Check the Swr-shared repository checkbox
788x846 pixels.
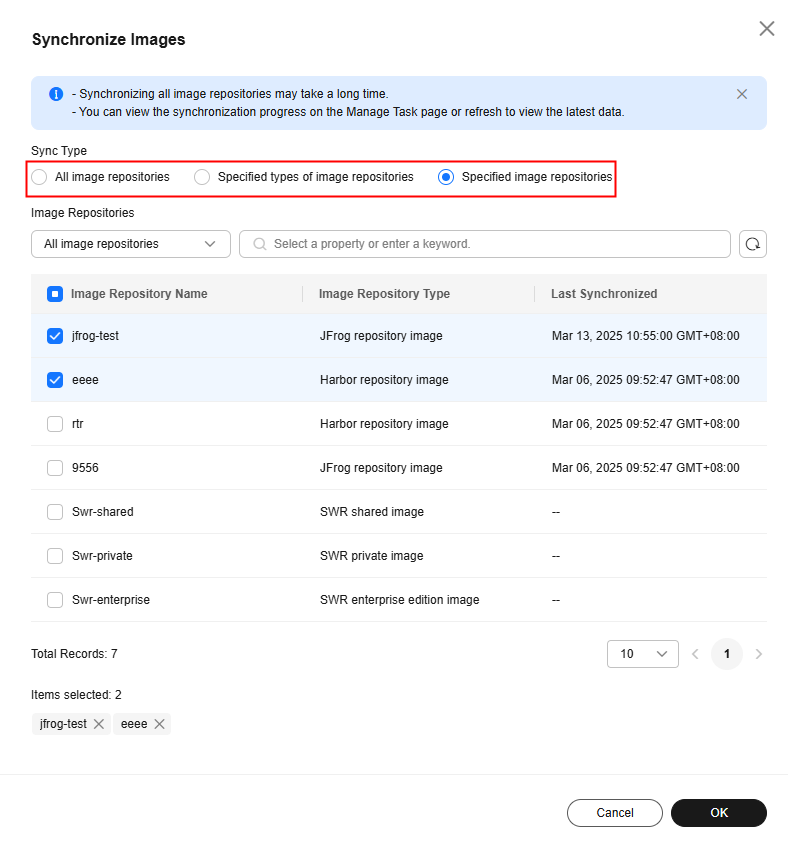pyautogui.click(x=55, y=511)
